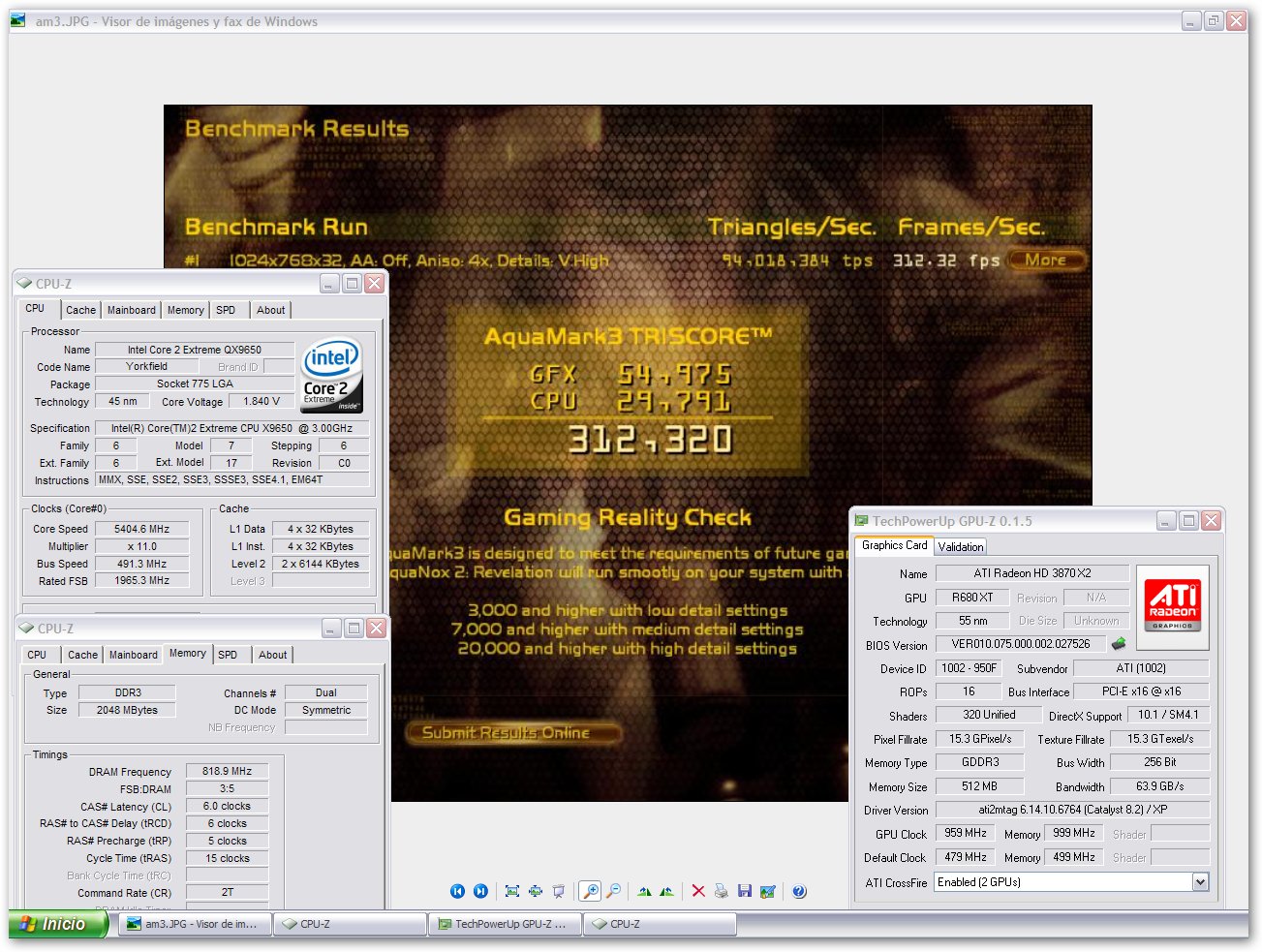Viewport: 1262px width, 952px height.
Task: Open the Inicio start menu
Action: click(x=58, y=924)
